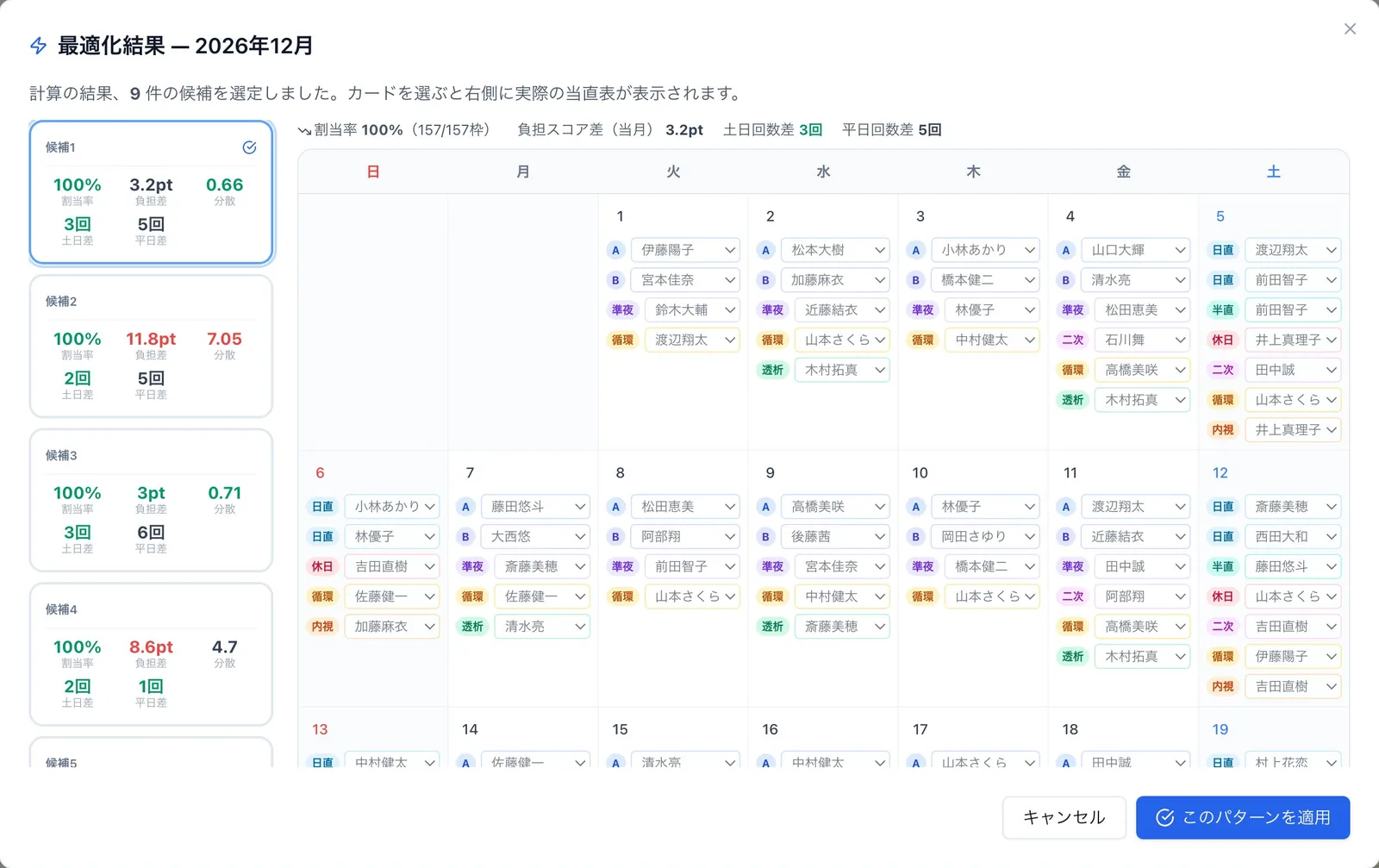Click the 半直 badge on December 12
1379x868 pixels.
[1222, 566]
